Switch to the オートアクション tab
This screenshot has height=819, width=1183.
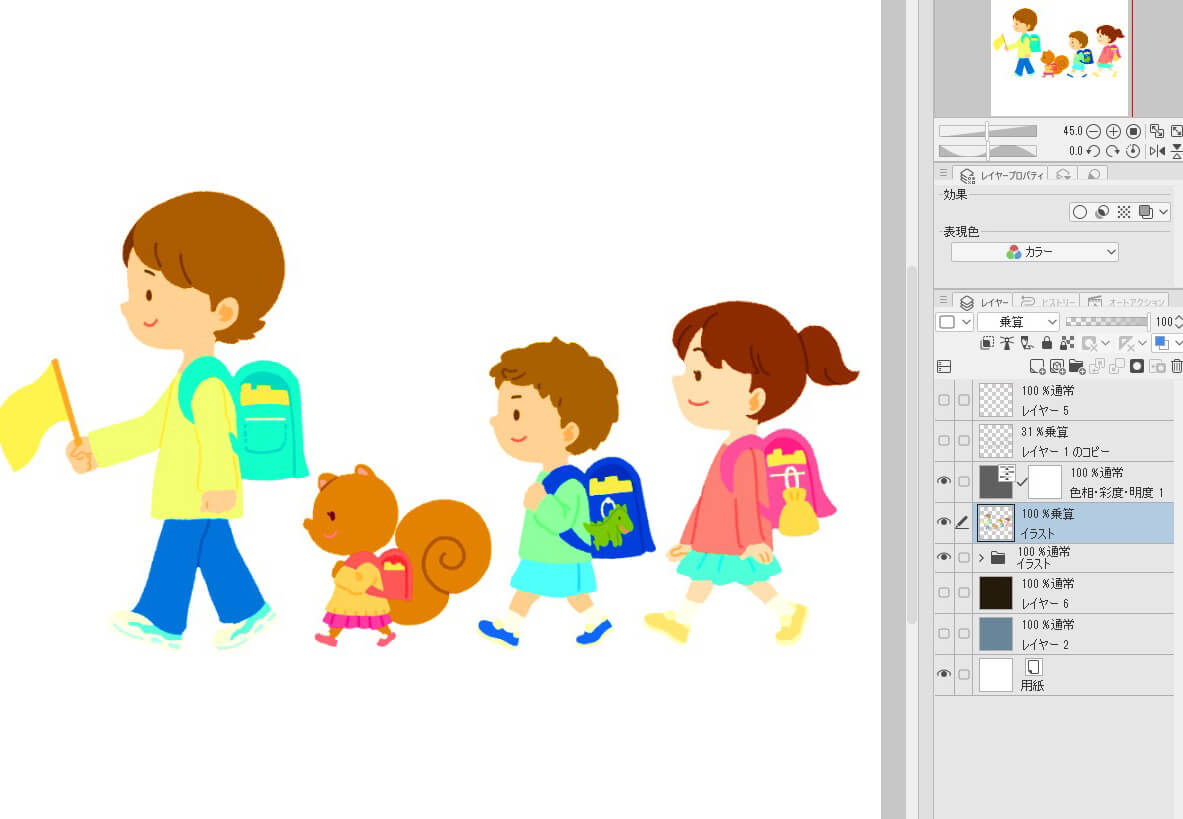click(x=1126, y=302)
